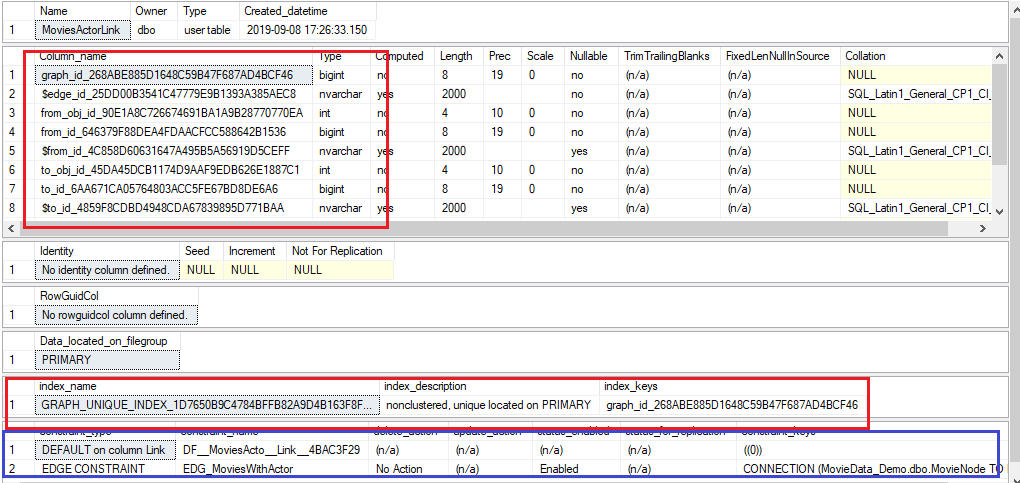Image resolution: width=1020 pixels, height=483 pixels.
Task: Select the 'No identity column defined.' cell
Action: (107, 270)
